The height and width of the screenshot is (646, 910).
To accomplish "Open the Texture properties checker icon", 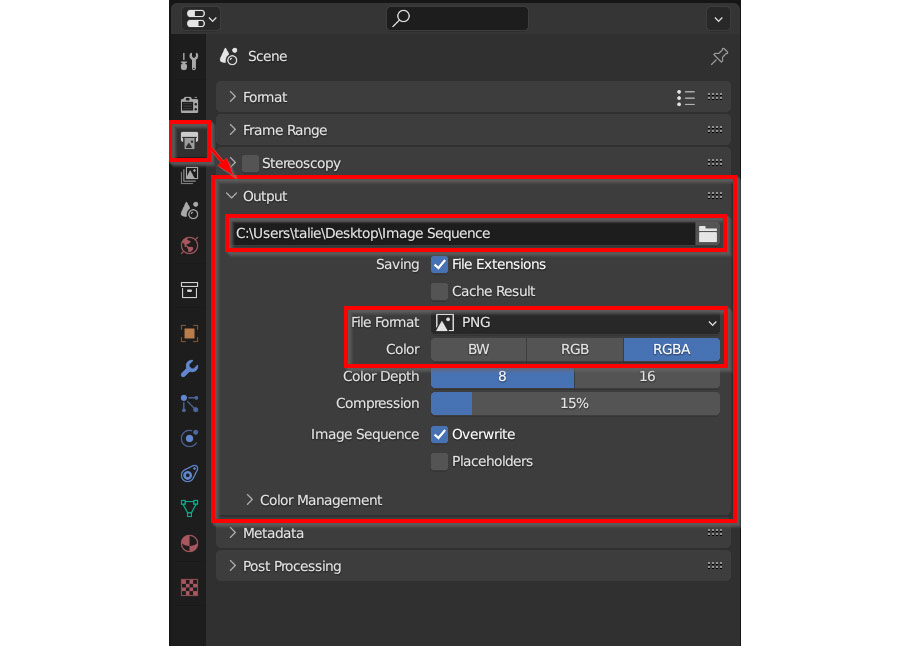I will 189,587.
